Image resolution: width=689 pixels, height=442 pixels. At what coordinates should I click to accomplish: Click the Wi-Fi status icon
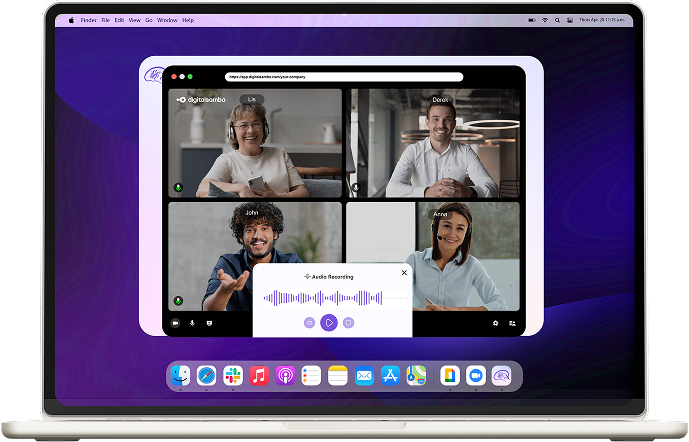(x=545, y=20)
